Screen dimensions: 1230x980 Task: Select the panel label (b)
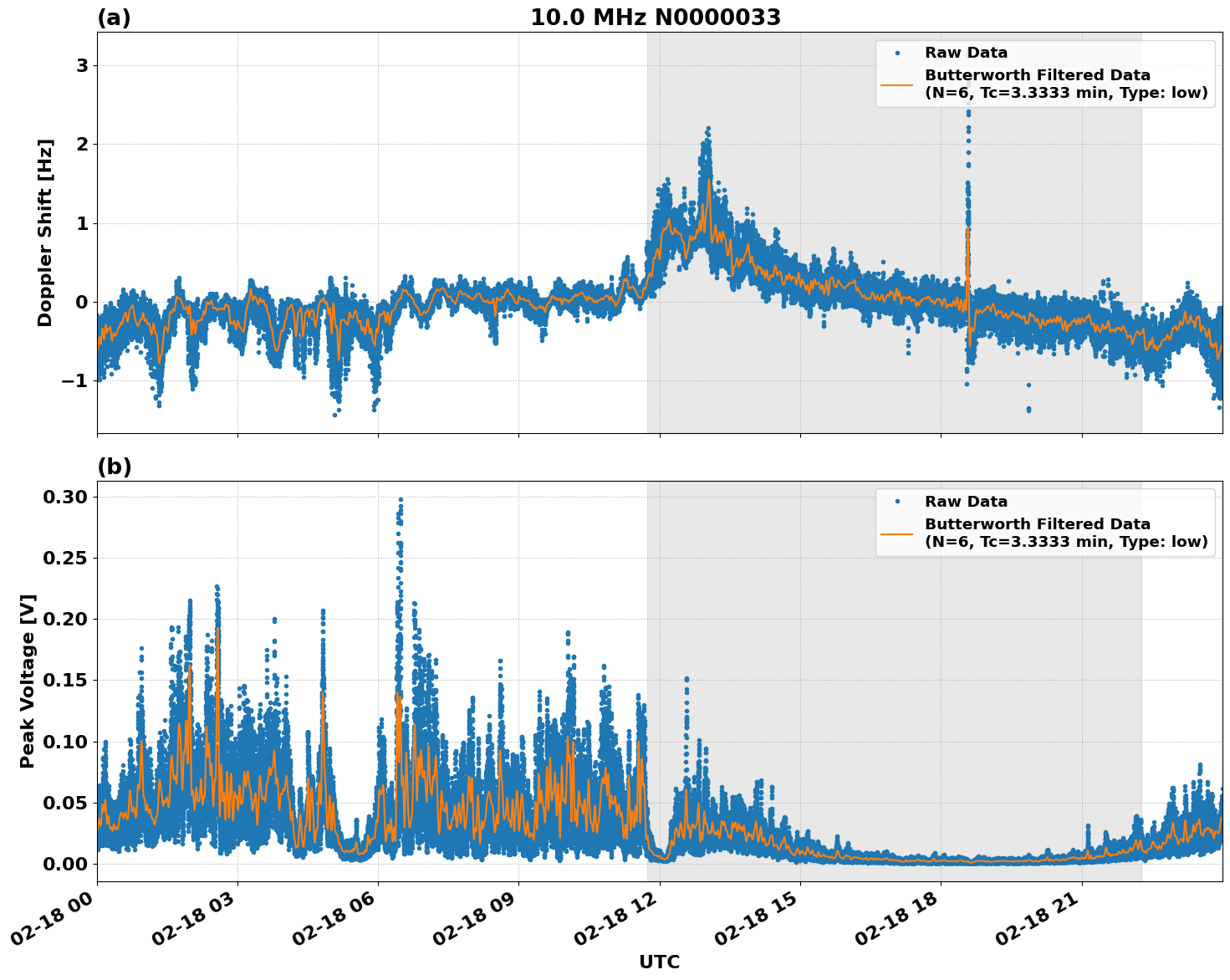click(113, 466)
